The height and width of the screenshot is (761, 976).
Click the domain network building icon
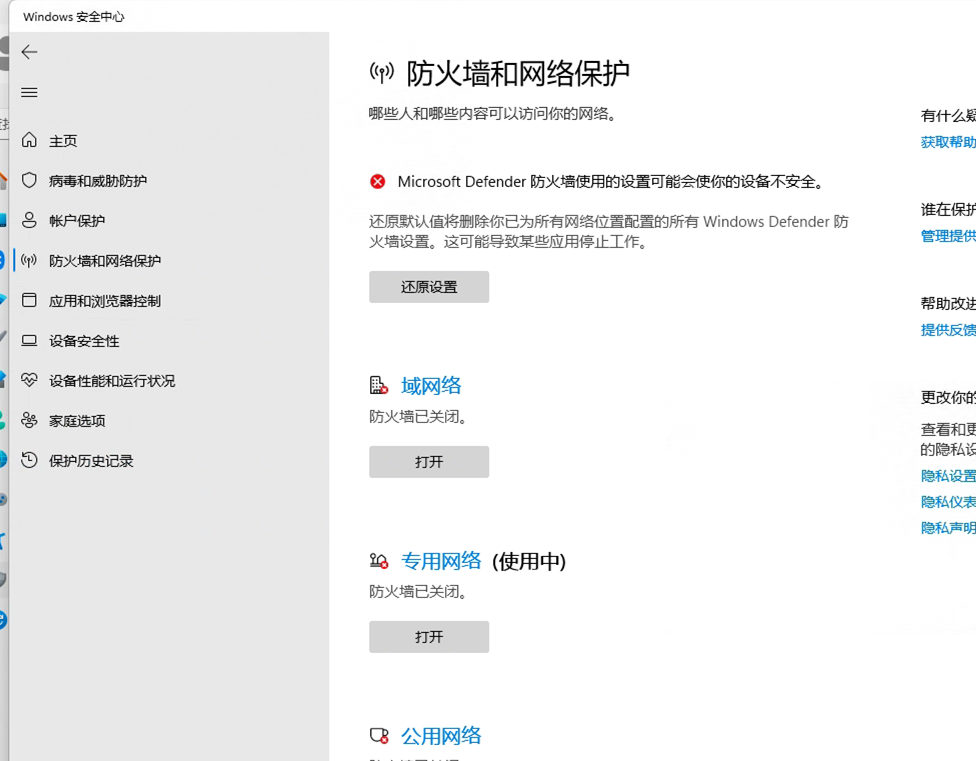click(x=378, y=386)
